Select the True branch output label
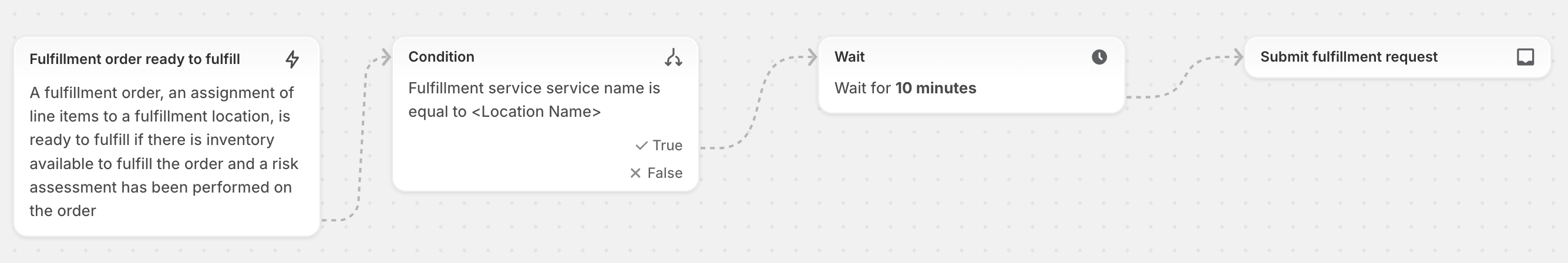Image resolution: width=1568 pixels, height=263 pixels. pyautogui.click(x=667, y=146)
